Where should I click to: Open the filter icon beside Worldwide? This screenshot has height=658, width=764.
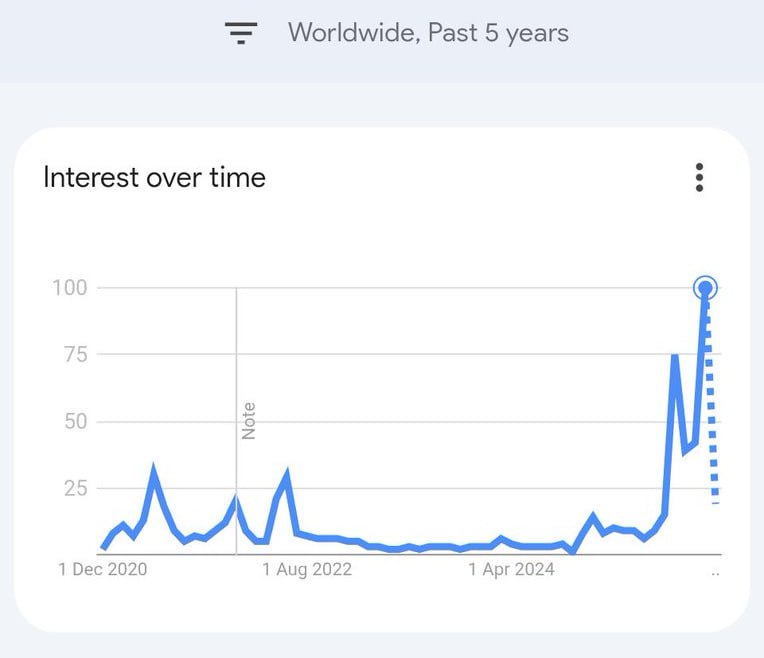[x=241, y=33]
